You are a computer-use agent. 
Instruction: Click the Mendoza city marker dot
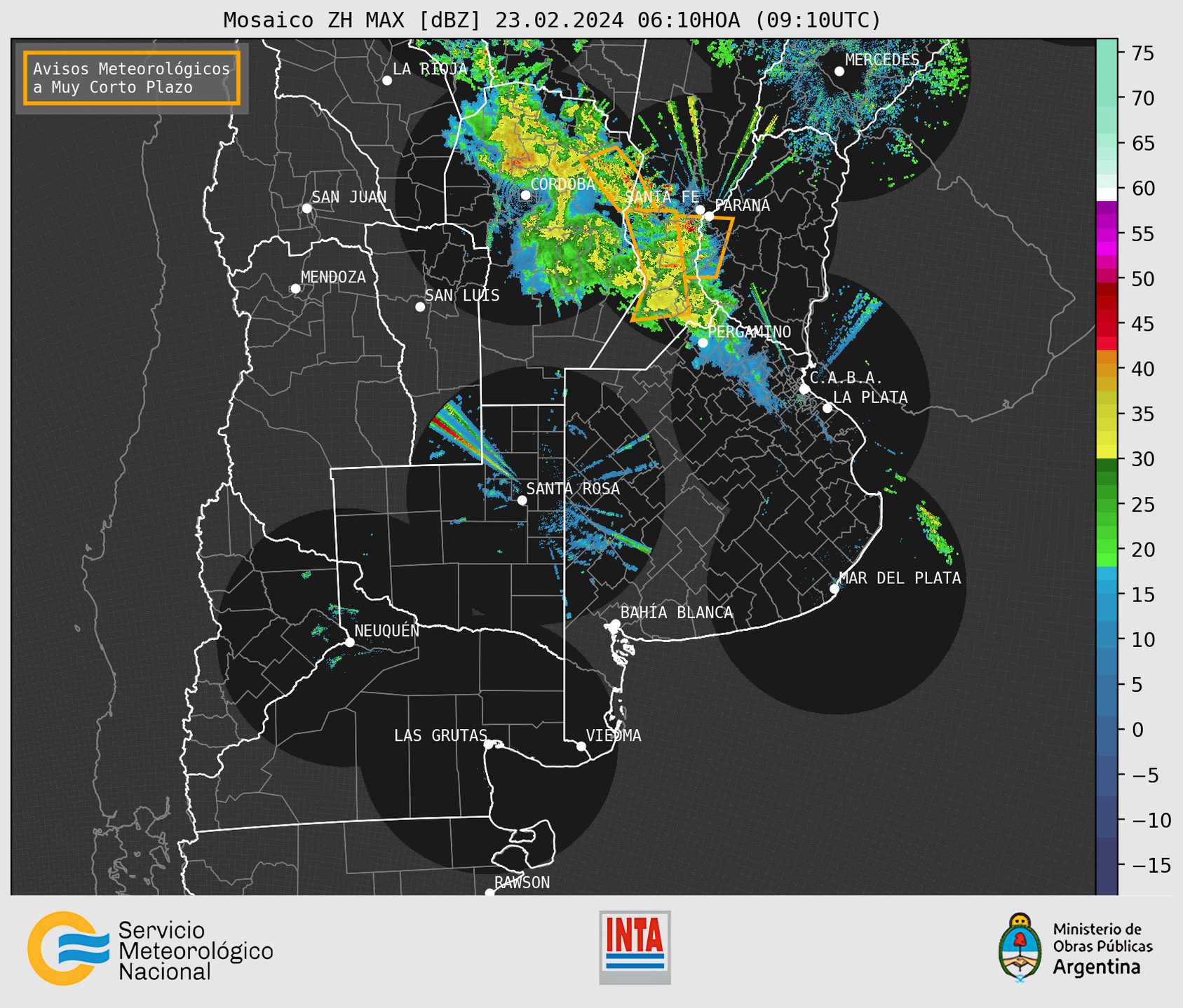coord(295,289)
